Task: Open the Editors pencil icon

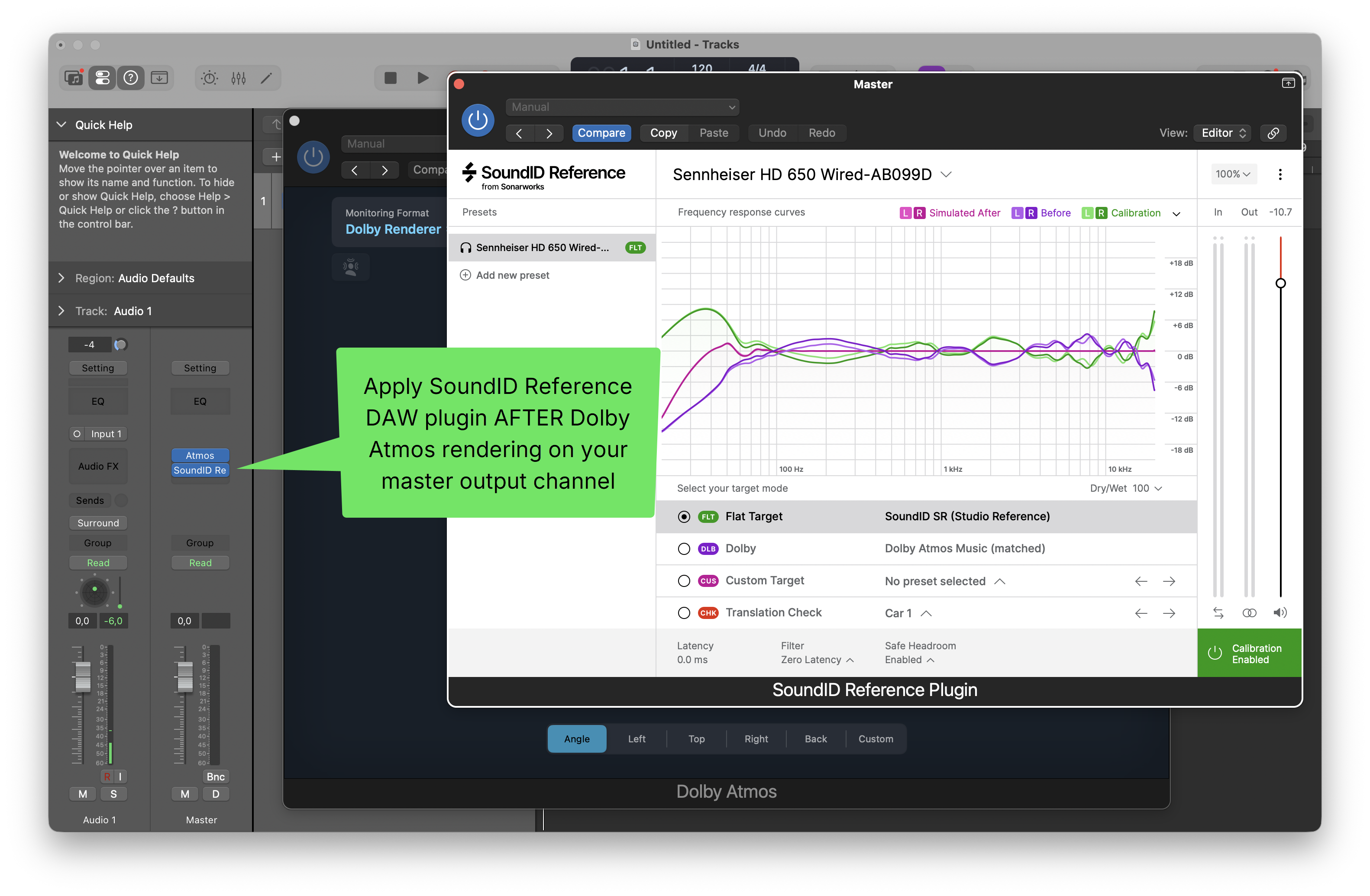Action: [267, 77]
